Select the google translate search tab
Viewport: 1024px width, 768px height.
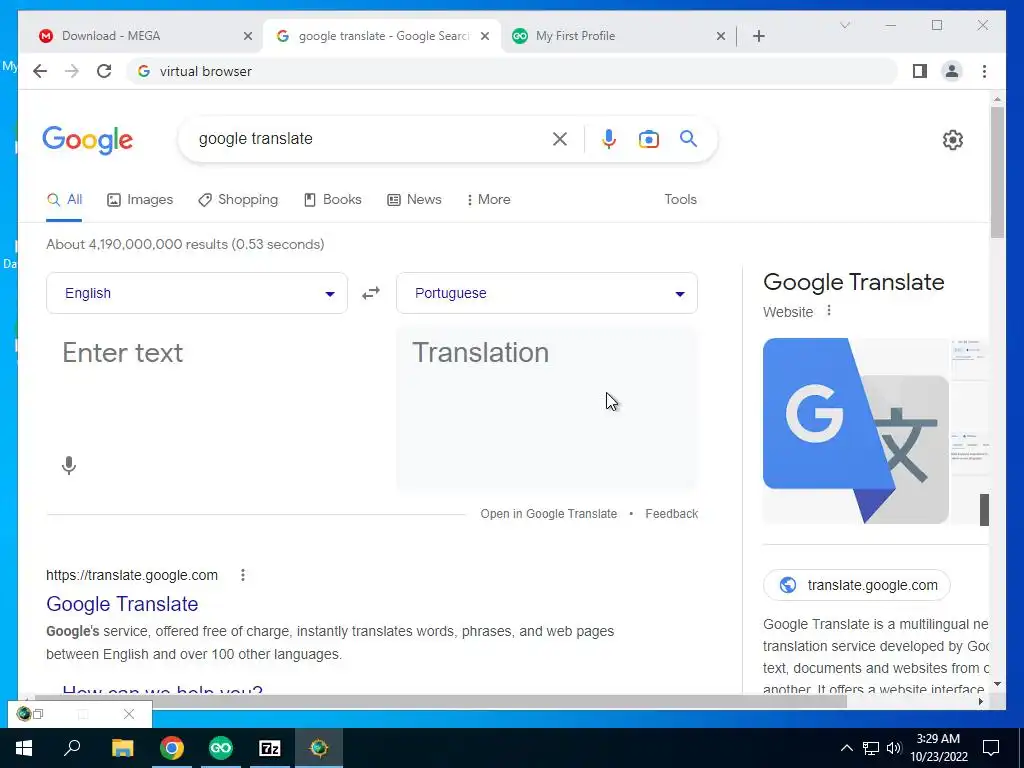383,36
